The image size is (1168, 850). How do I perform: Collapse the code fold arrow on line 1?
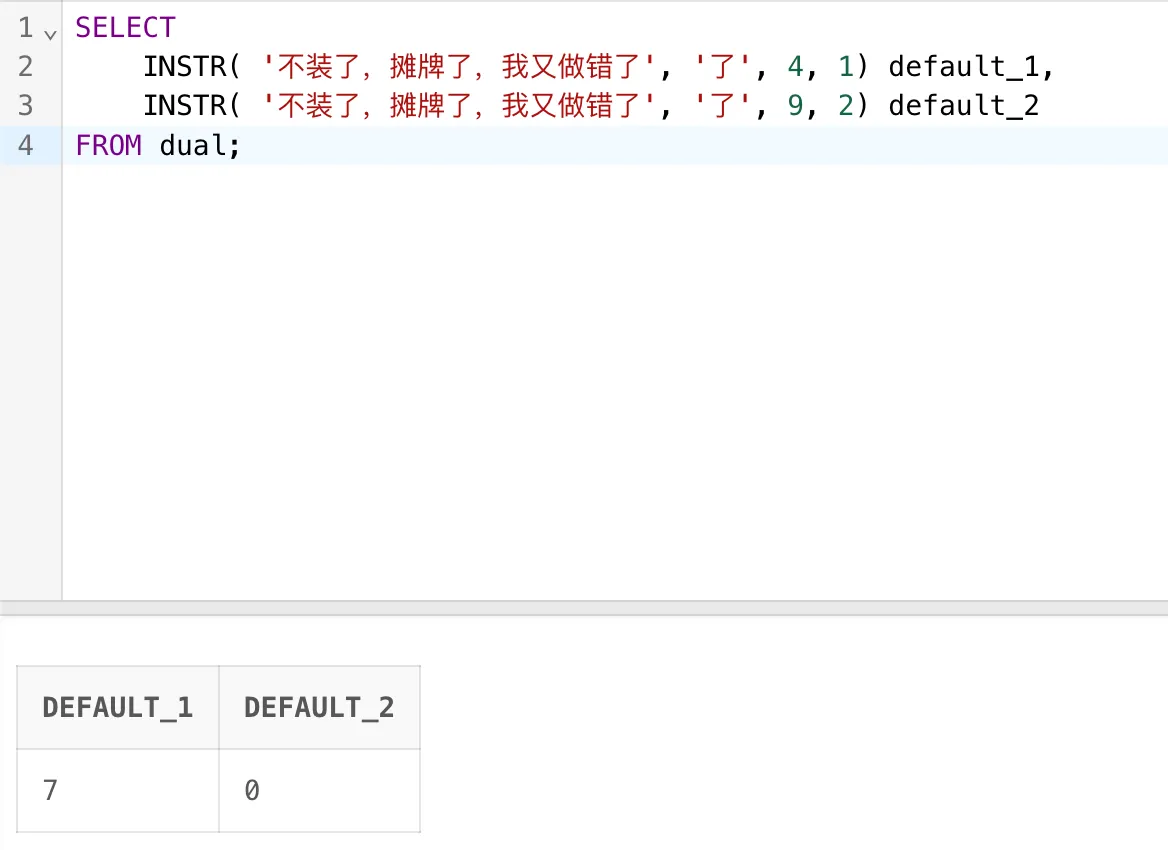point(50,34)
